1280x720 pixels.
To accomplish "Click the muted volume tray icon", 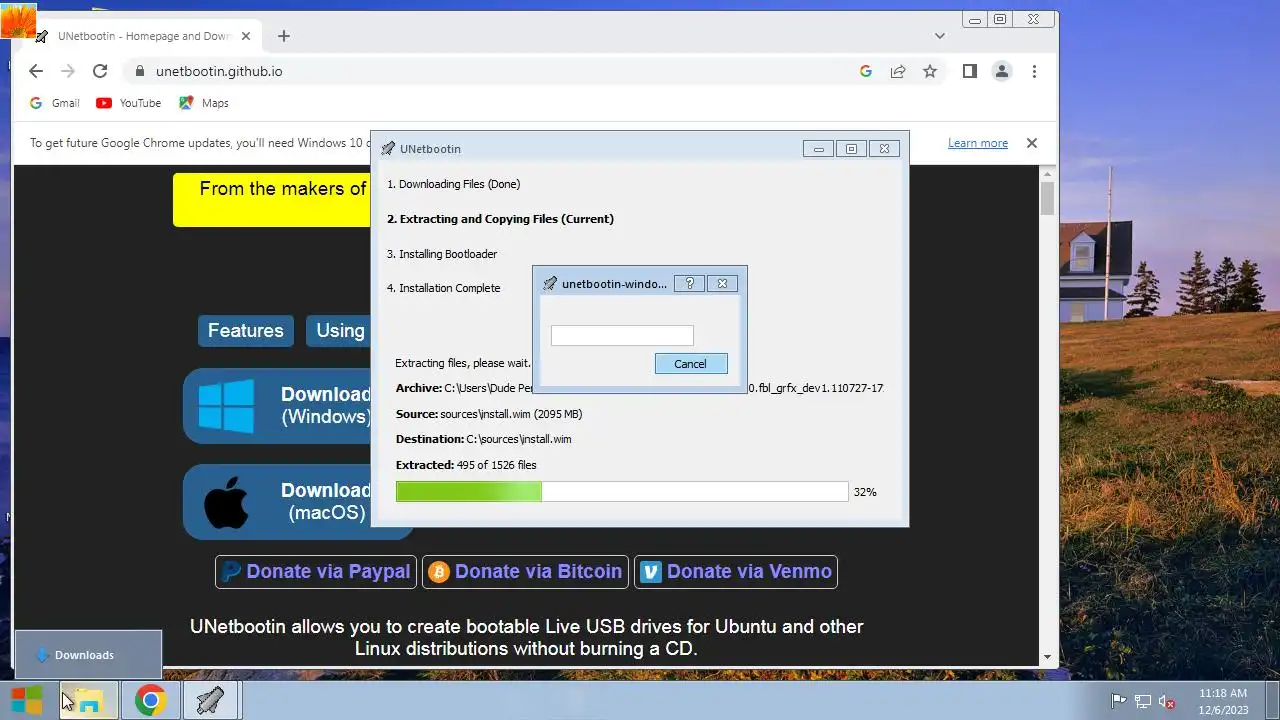I will pyautogui.click(x=1166, y=701).
